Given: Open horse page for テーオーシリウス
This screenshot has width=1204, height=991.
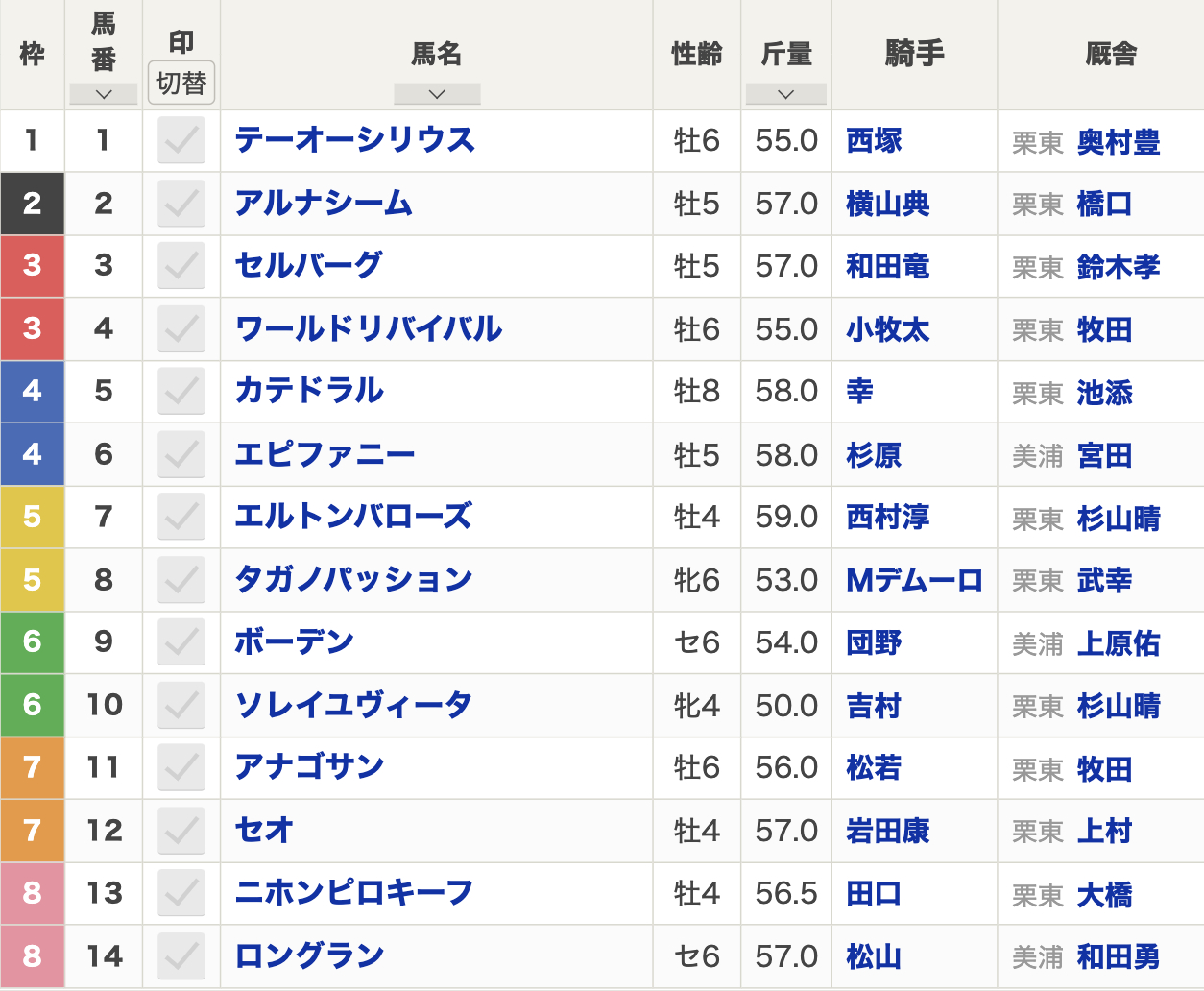Looking at the screenshot, I should pos(355,140).
